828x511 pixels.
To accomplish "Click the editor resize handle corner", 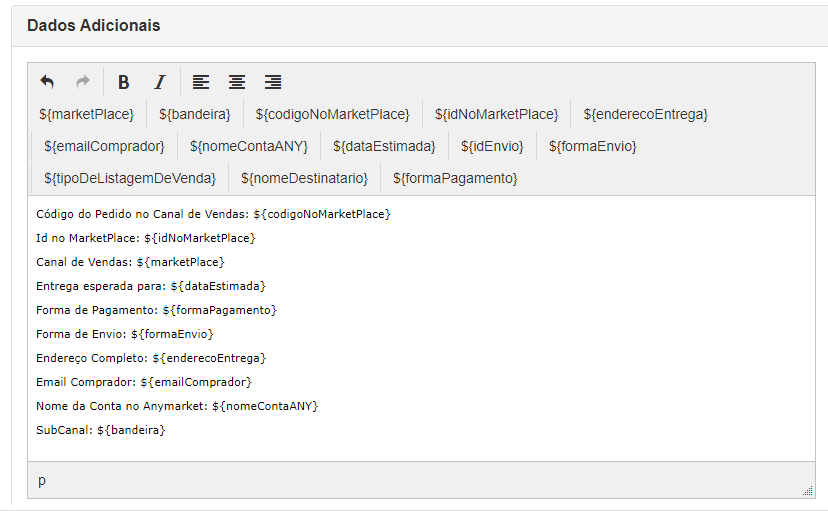I will 807,490.
